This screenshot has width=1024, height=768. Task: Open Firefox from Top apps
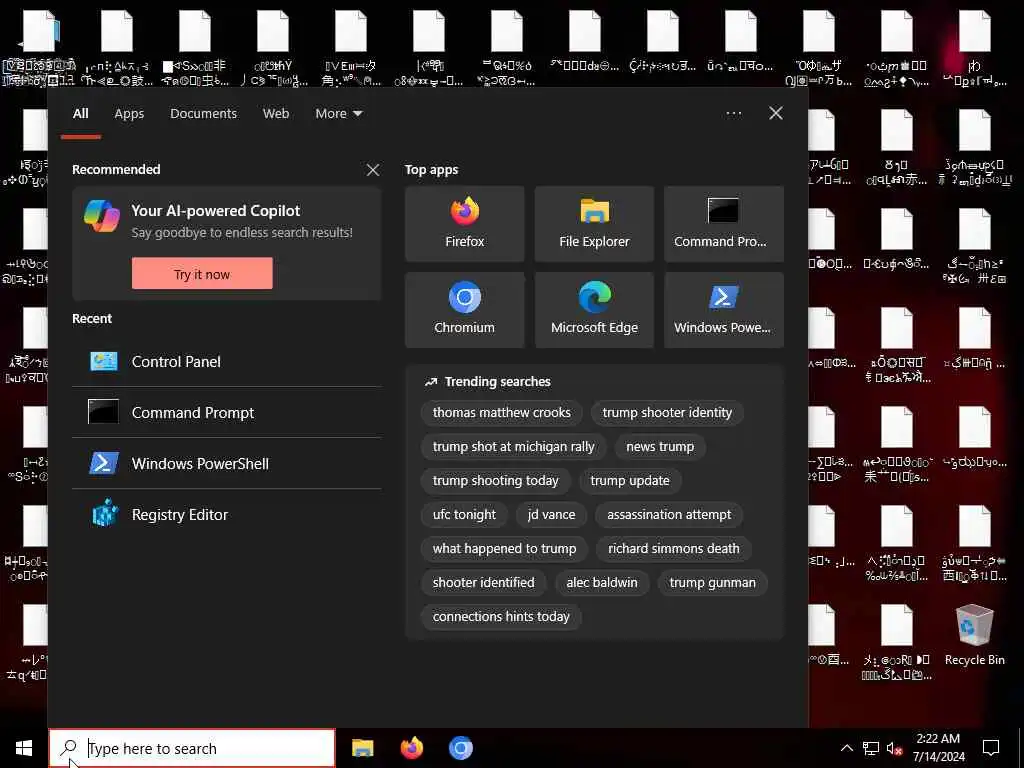point(464,224)
